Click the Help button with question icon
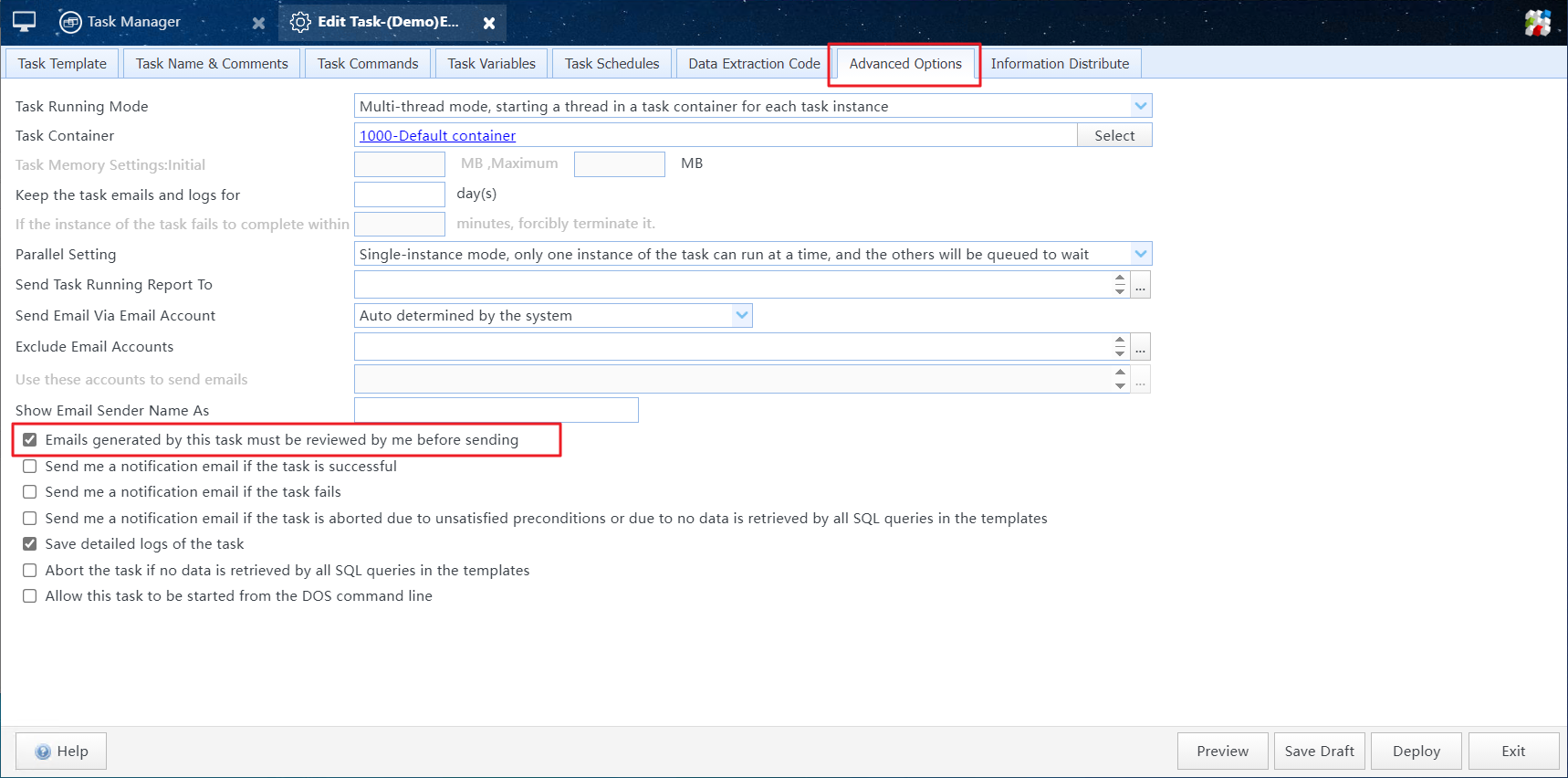The image size is (1568, 778). (61, 751)
